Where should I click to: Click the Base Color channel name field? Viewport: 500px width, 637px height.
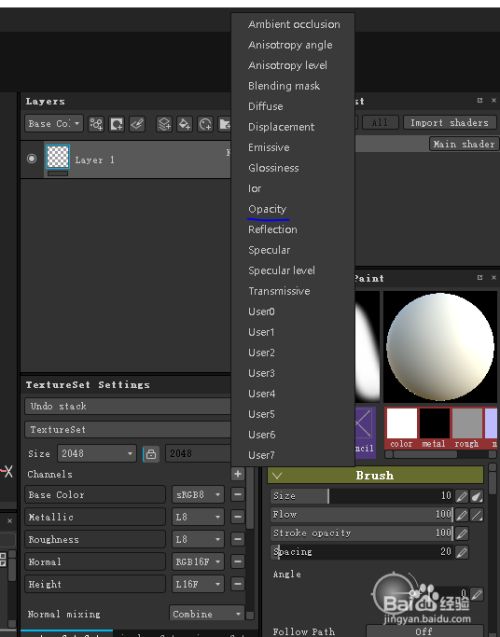[x=95, y=494]
